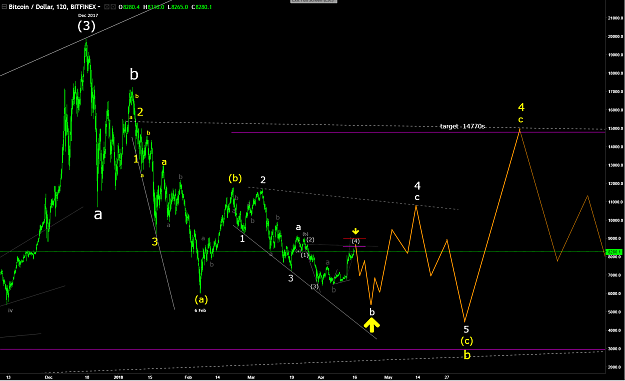Select the yellow 3 label near February decline
Image resolution: width=625 pixels, height=381 pixels.
click(x=155, y=241)
